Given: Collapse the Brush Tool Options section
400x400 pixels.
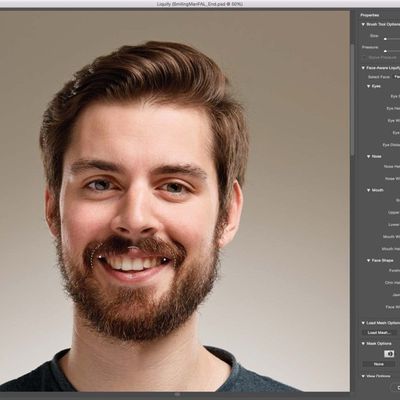Looking at the screenshot, I should [363, 24].
